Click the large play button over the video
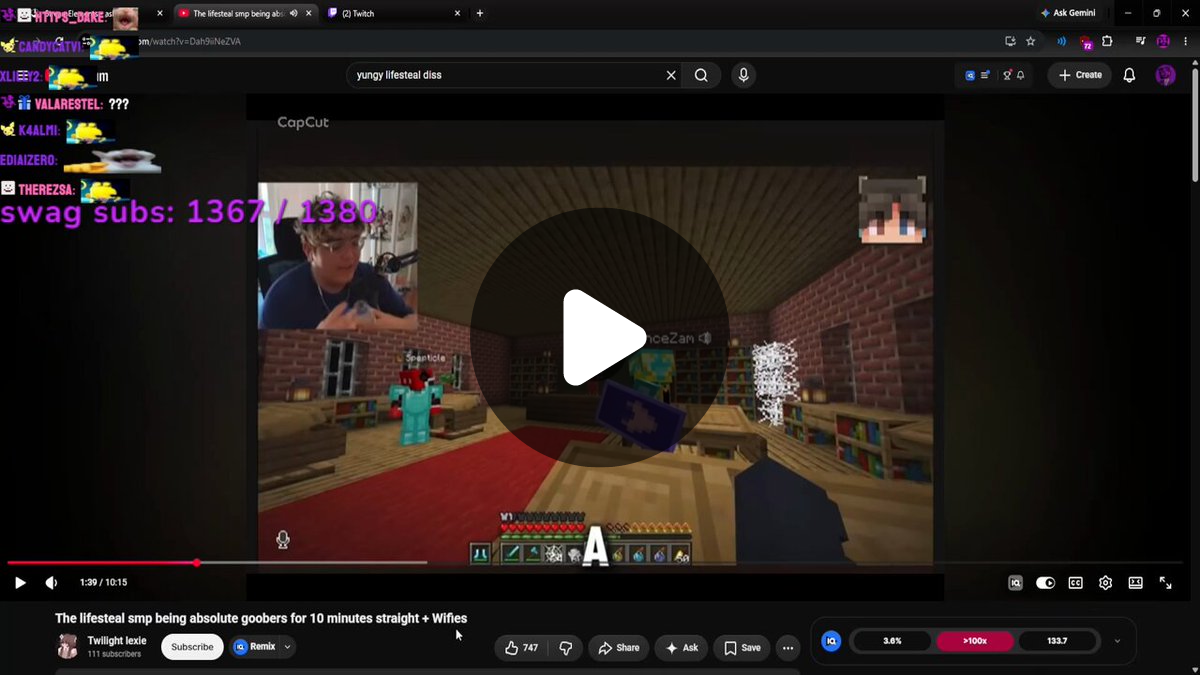Viewport: 1200px width, 675px height. pyautogui.click(x=600, y=338)
